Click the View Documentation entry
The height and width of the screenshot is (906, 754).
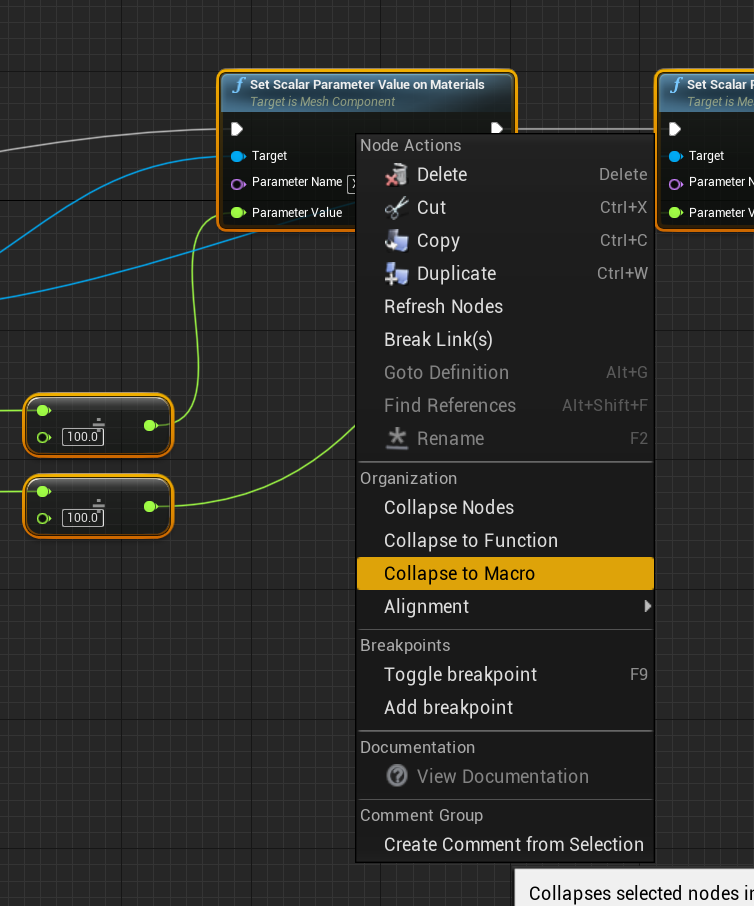[505, 776]
